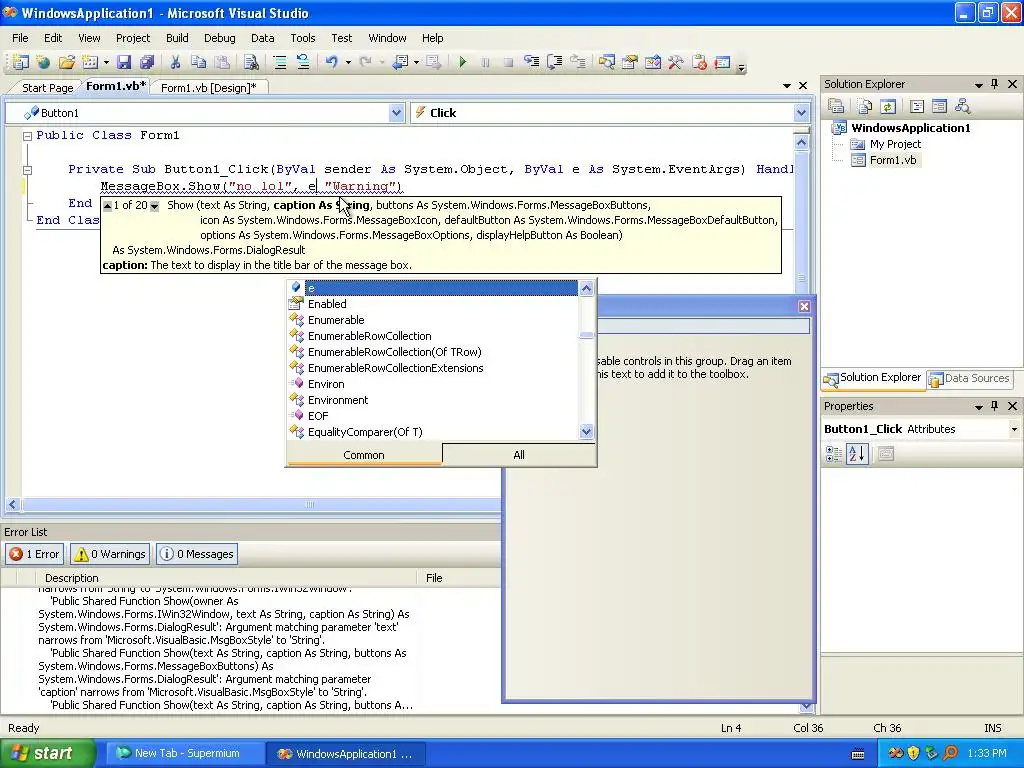Screen dimensions: 1024x768
Task: Open the Solution Explorer window position dropdown
Action: (x=978, y=84)
